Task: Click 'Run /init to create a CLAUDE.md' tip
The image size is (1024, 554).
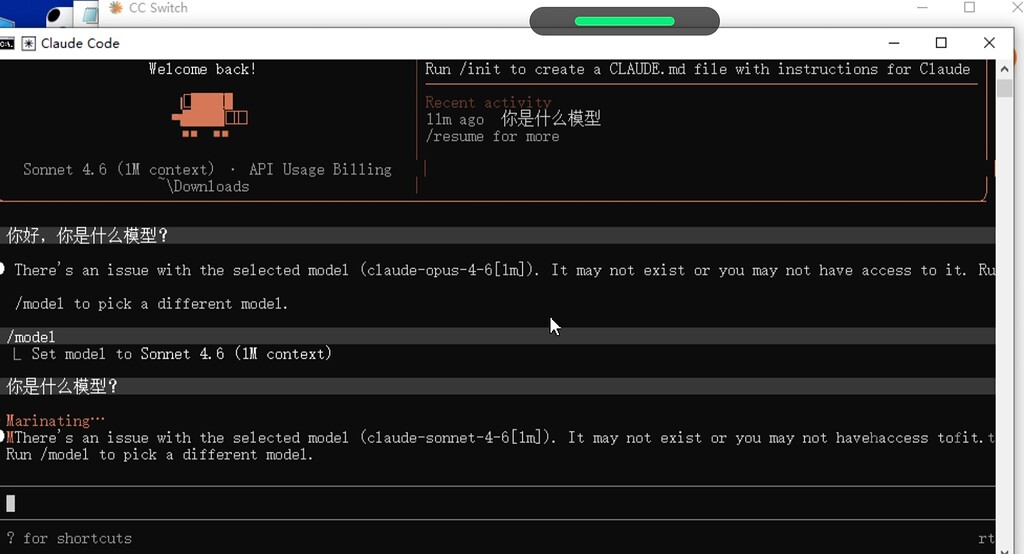Action: 697,69
